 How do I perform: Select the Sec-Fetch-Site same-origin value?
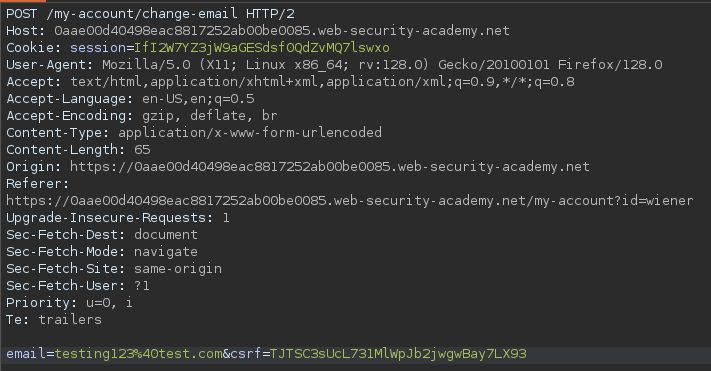click(178, 268)
